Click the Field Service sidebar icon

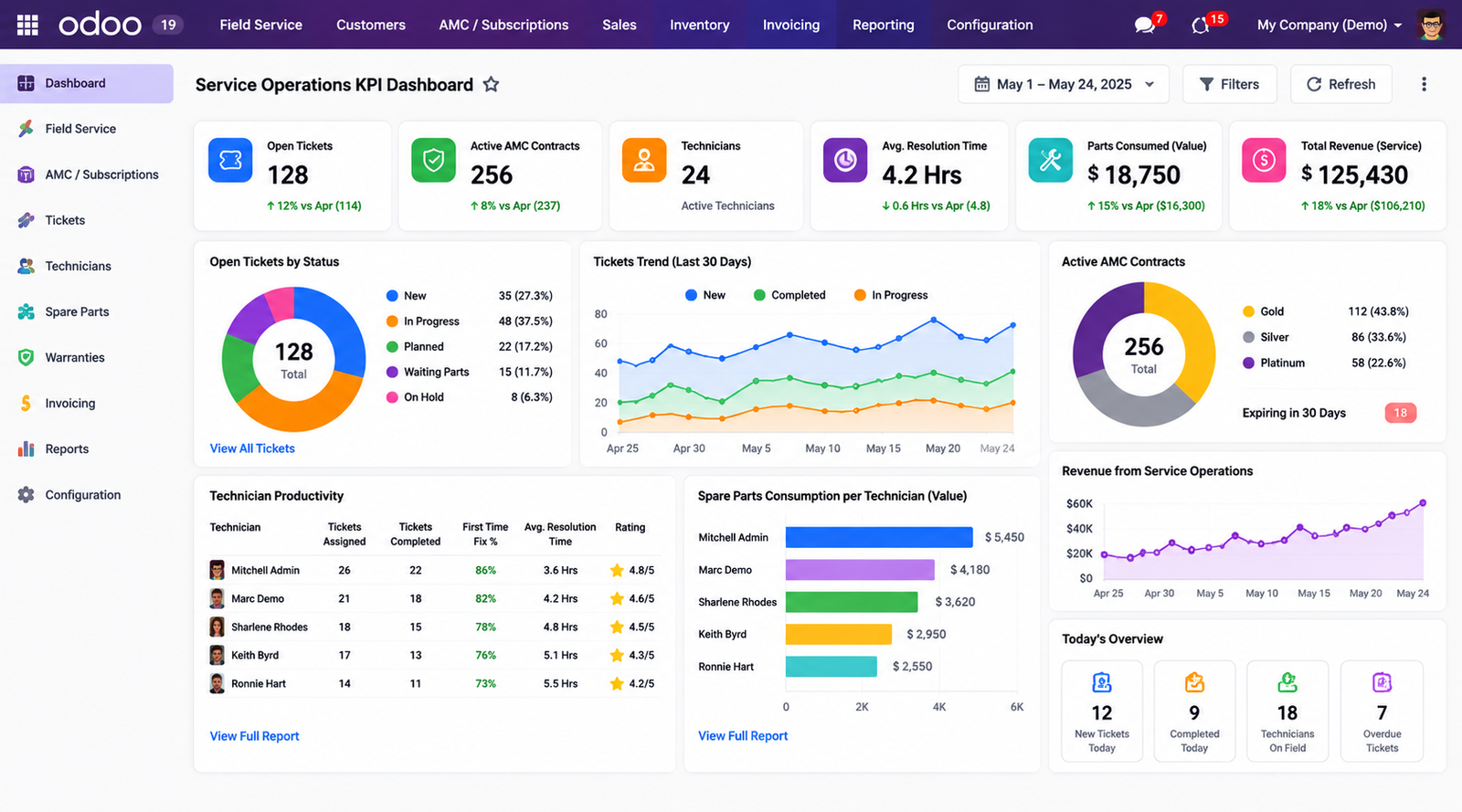click(26, 129)
